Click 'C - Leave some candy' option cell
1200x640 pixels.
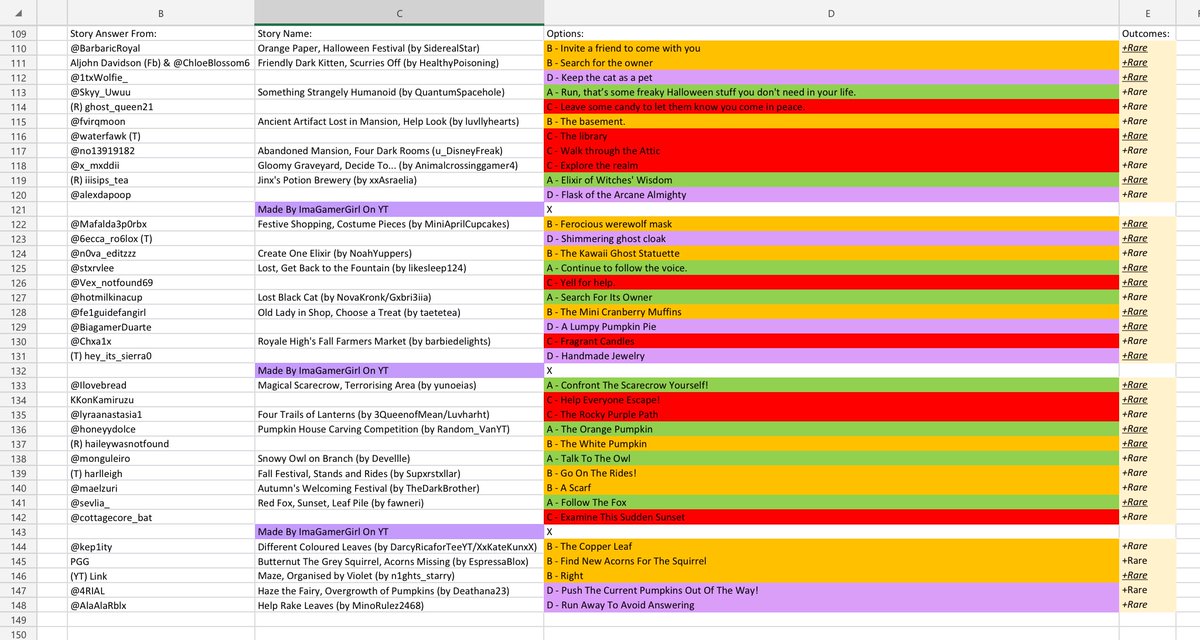(831, 106)
